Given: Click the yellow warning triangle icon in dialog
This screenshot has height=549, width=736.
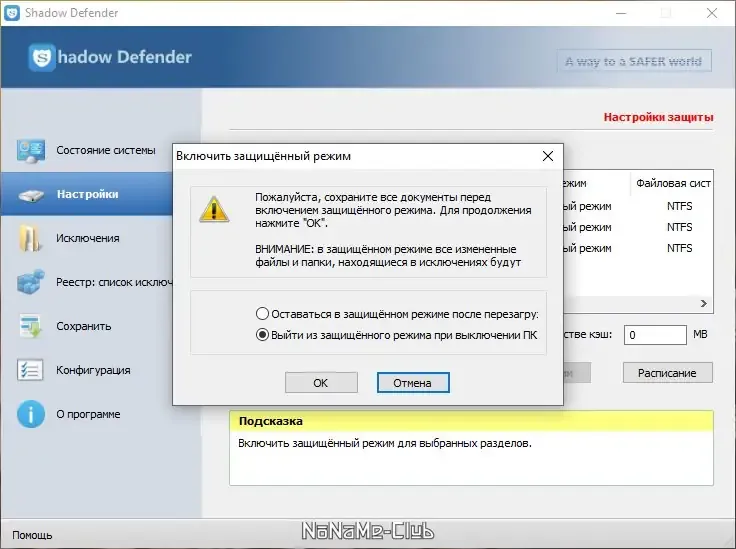Looking at the screenshot, I should [x=214, y=209].
